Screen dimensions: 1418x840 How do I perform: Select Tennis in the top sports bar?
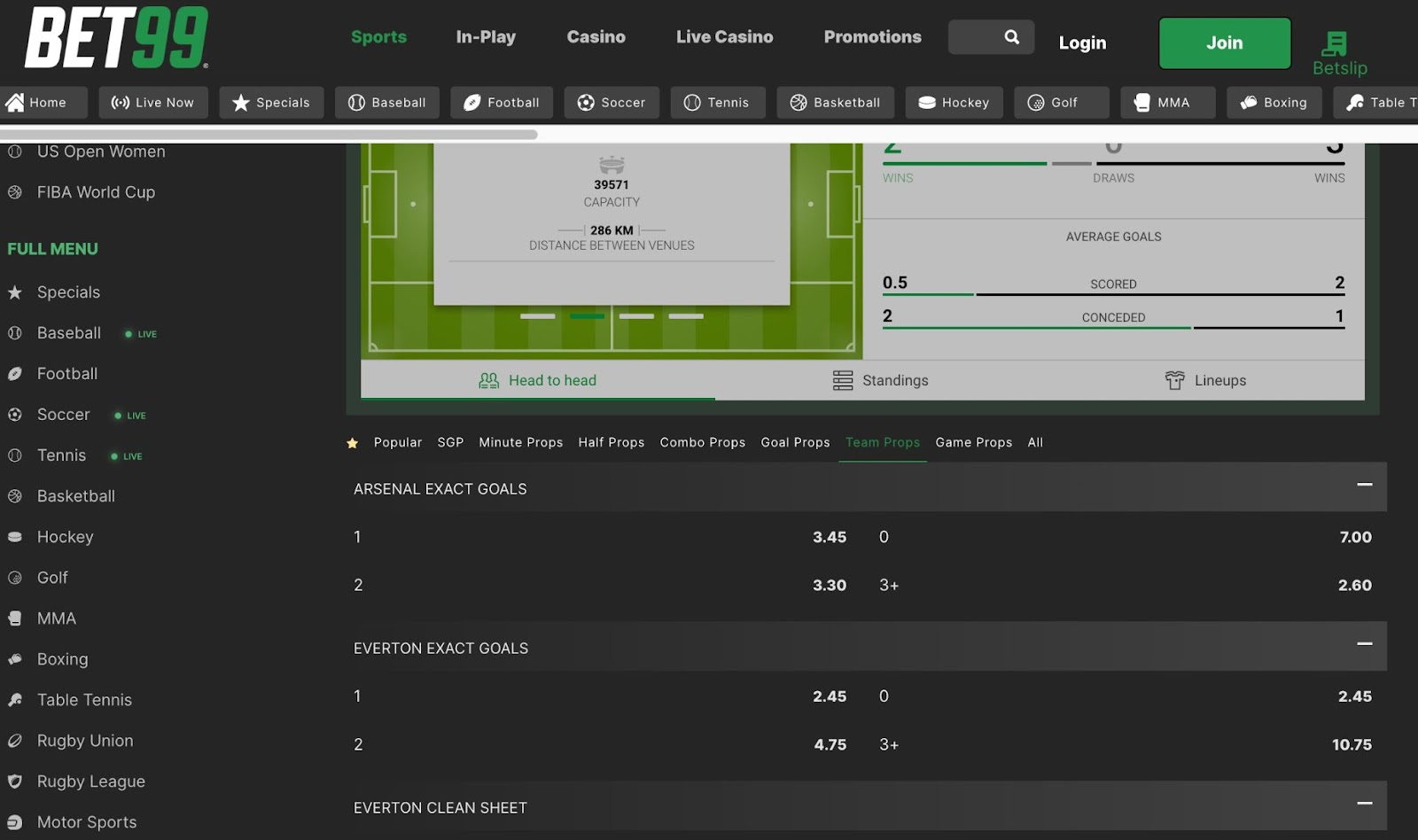(x=718, y=103)
